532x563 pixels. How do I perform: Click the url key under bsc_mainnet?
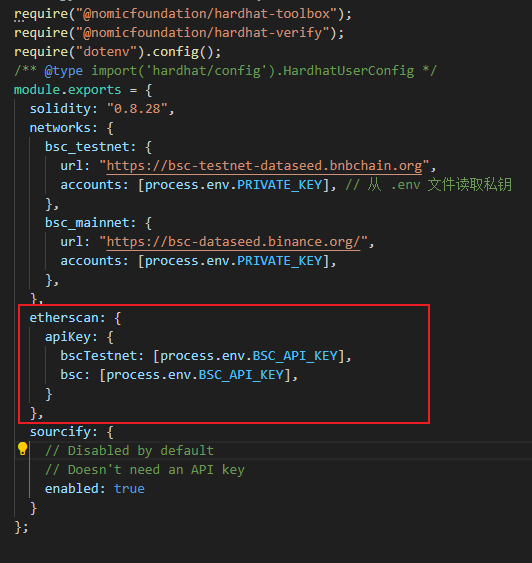point(71,242)
